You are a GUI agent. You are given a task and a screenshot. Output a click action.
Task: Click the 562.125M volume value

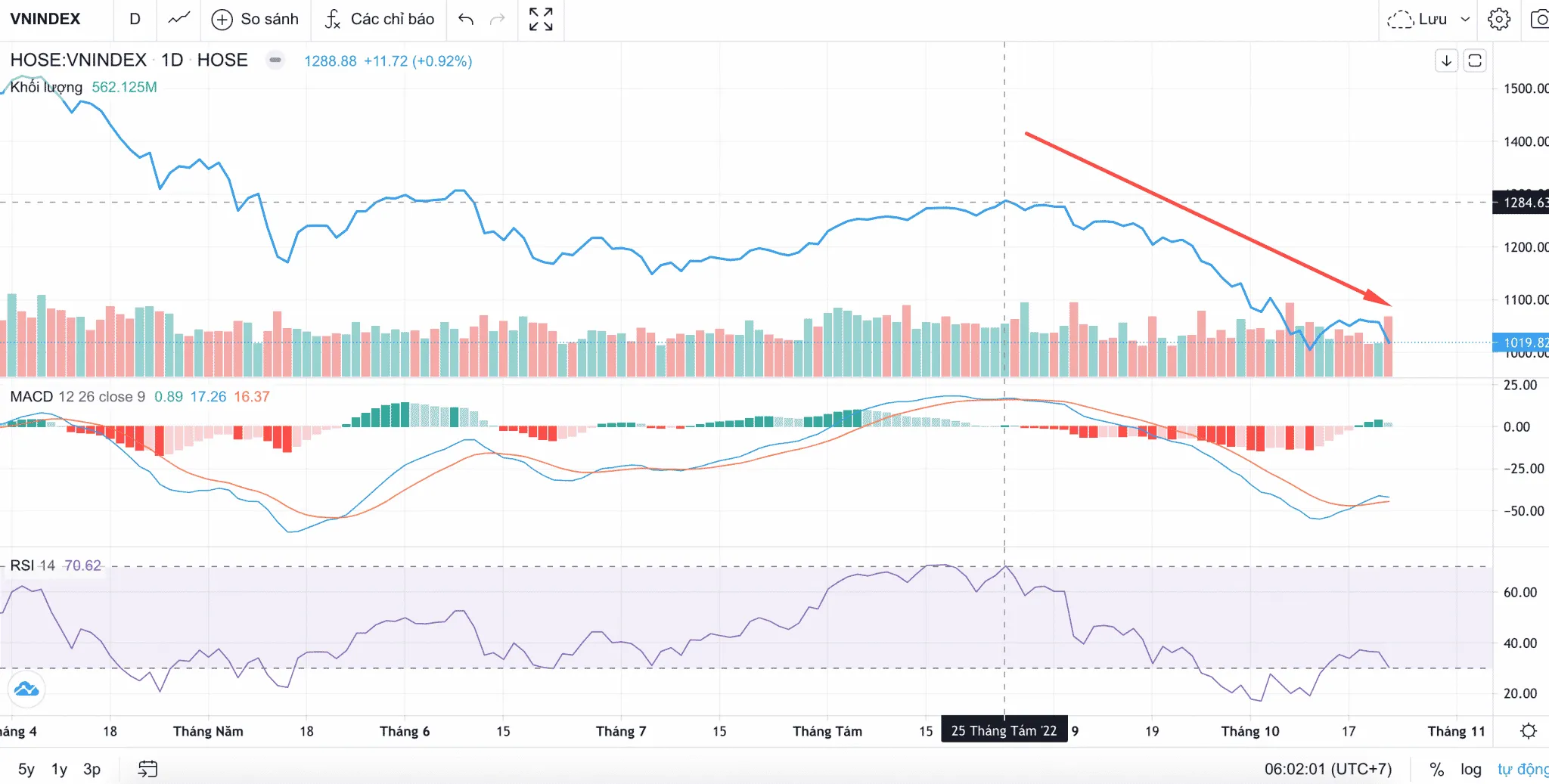tap(124, 87)
